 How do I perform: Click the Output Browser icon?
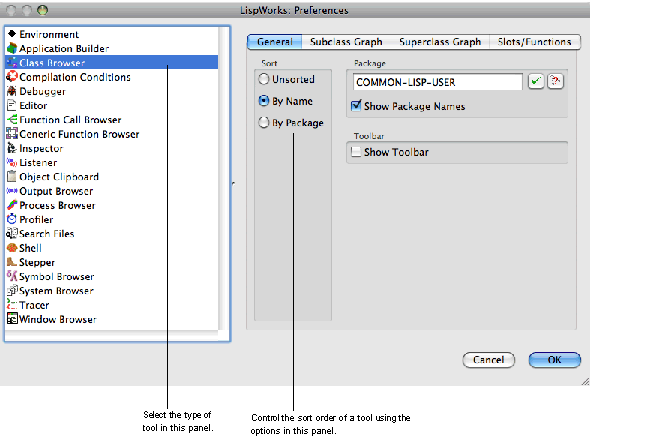pyautogui.click(x=12, y=191)
